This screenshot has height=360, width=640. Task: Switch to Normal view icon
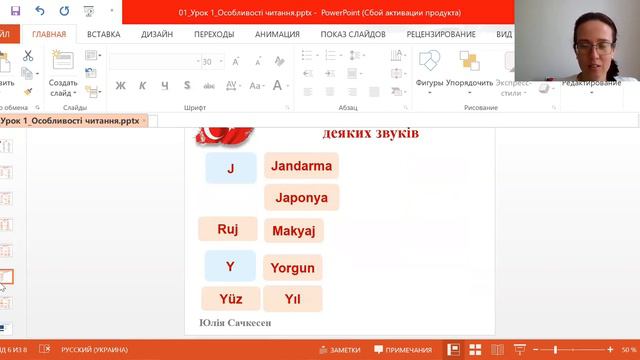453,350
